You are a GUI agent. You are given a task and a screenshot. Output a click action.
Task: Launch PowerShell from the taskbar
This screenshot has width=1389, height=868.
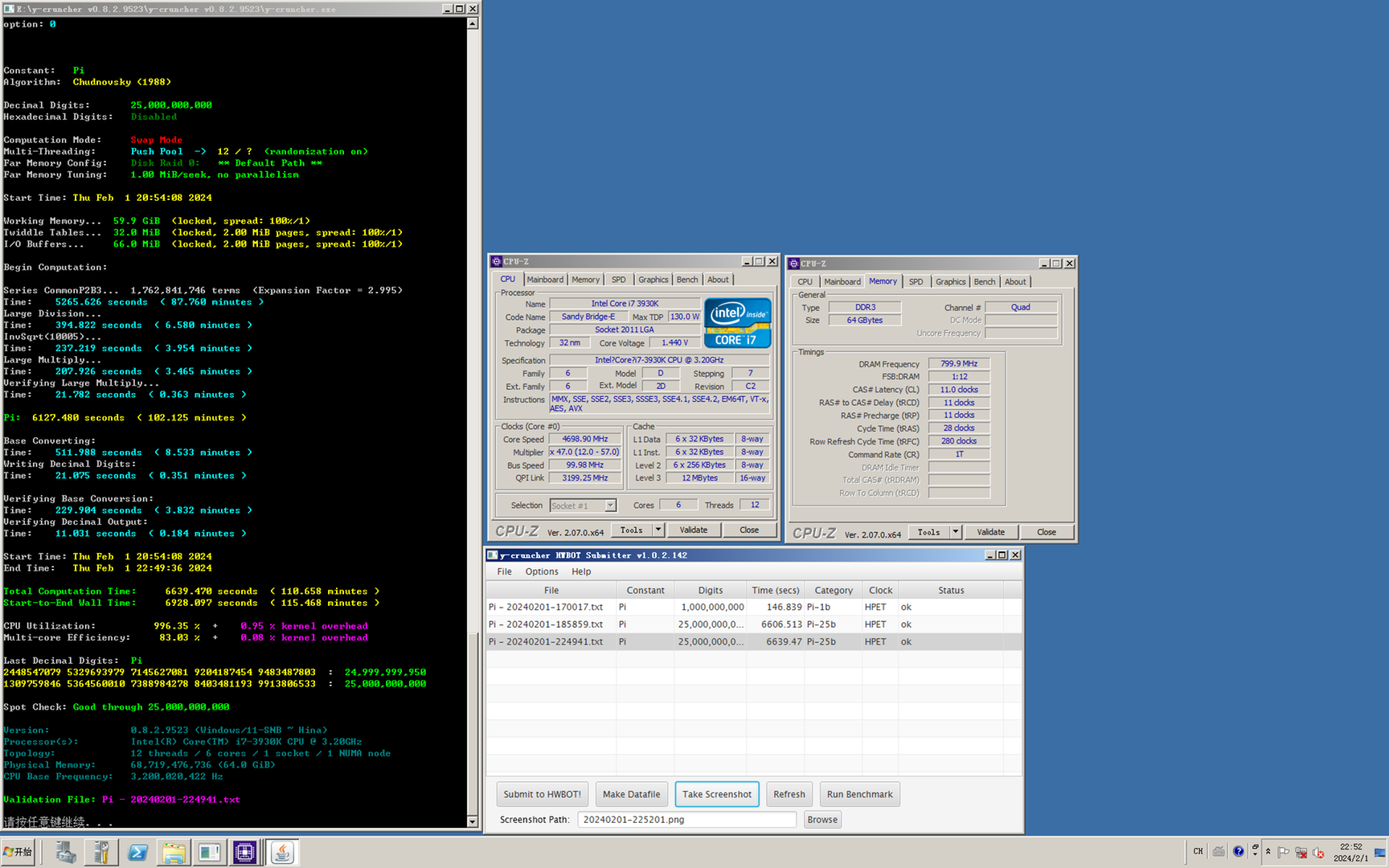137,852
